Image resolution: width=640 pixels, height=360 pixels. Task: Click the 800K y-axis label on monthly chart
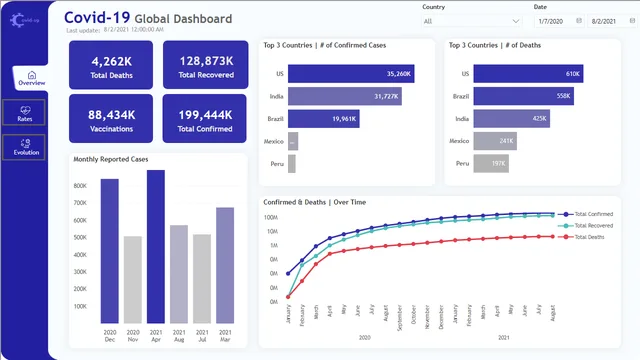tap(80, 186)
